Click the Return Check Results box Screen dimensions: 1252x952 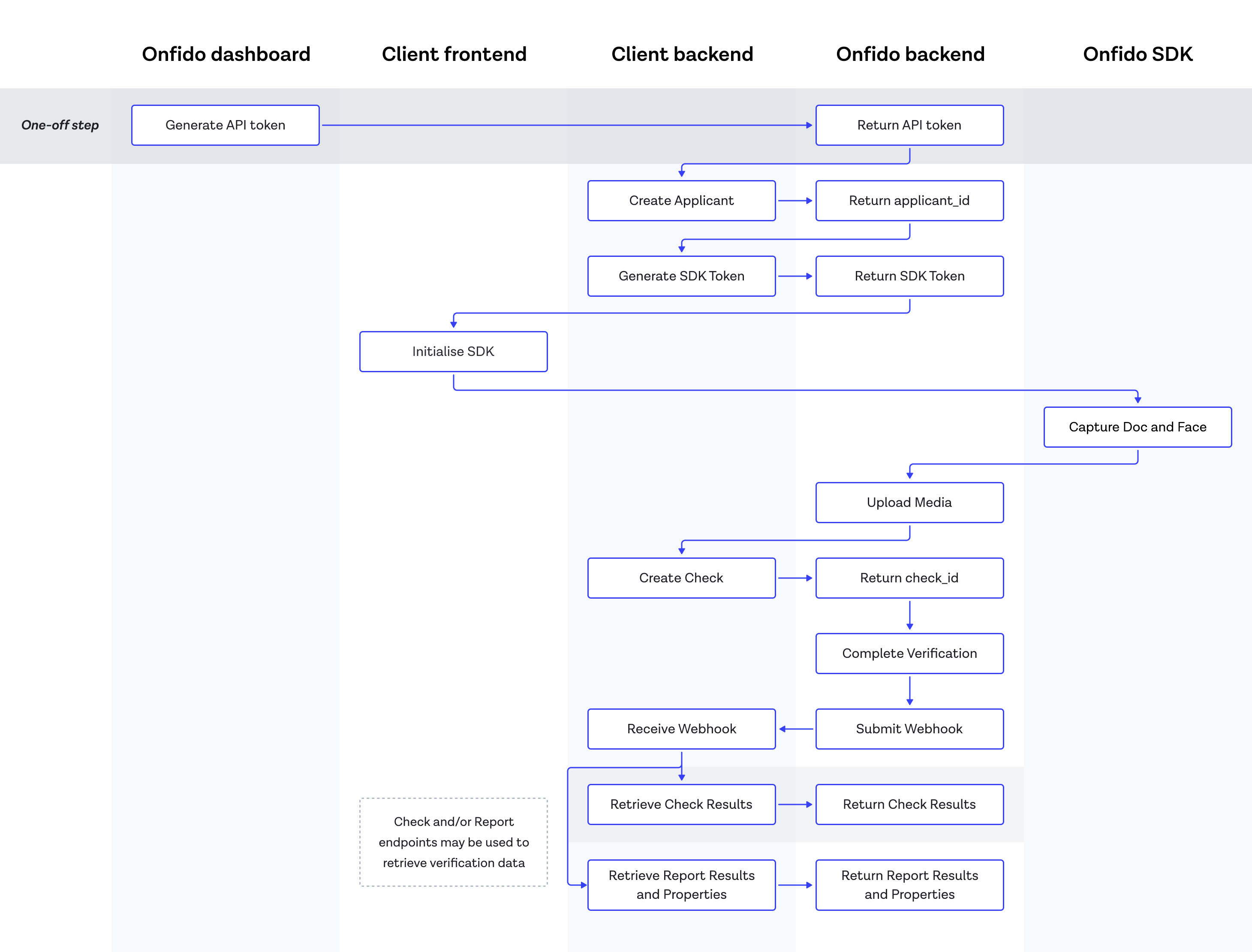point(909,804)
